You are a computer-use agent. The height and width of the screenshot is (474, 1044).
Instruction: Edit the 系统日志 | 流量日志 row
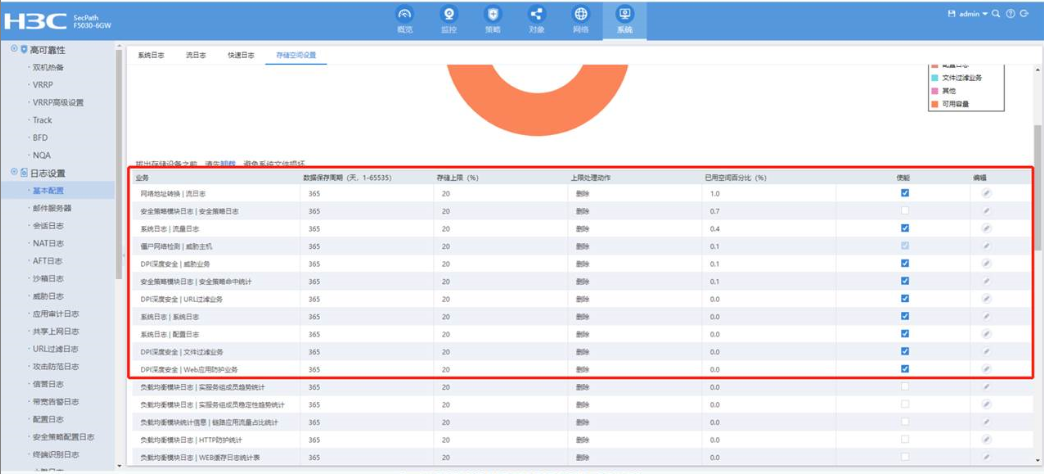point(986,228)
